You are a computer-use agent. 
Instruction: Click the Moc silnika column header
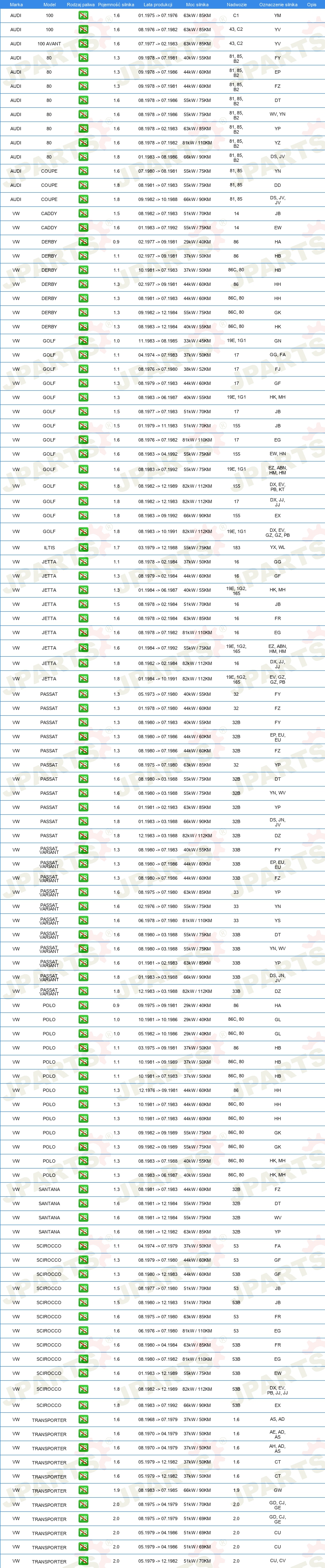point(197,4)
